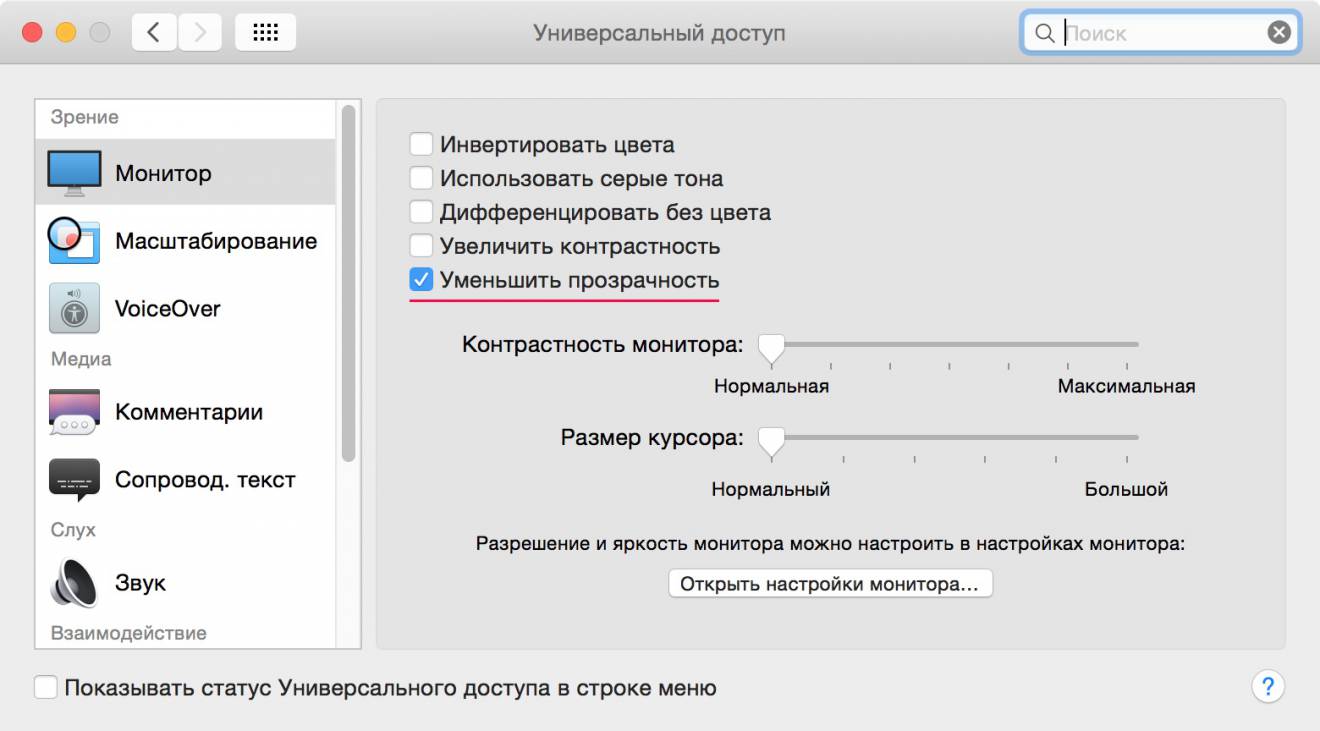Image resolution: width=1320 pixels, height=731 pixels.
Task: Click the Контрастность монитора slider thumb
Action: click(x=771, y=348)
